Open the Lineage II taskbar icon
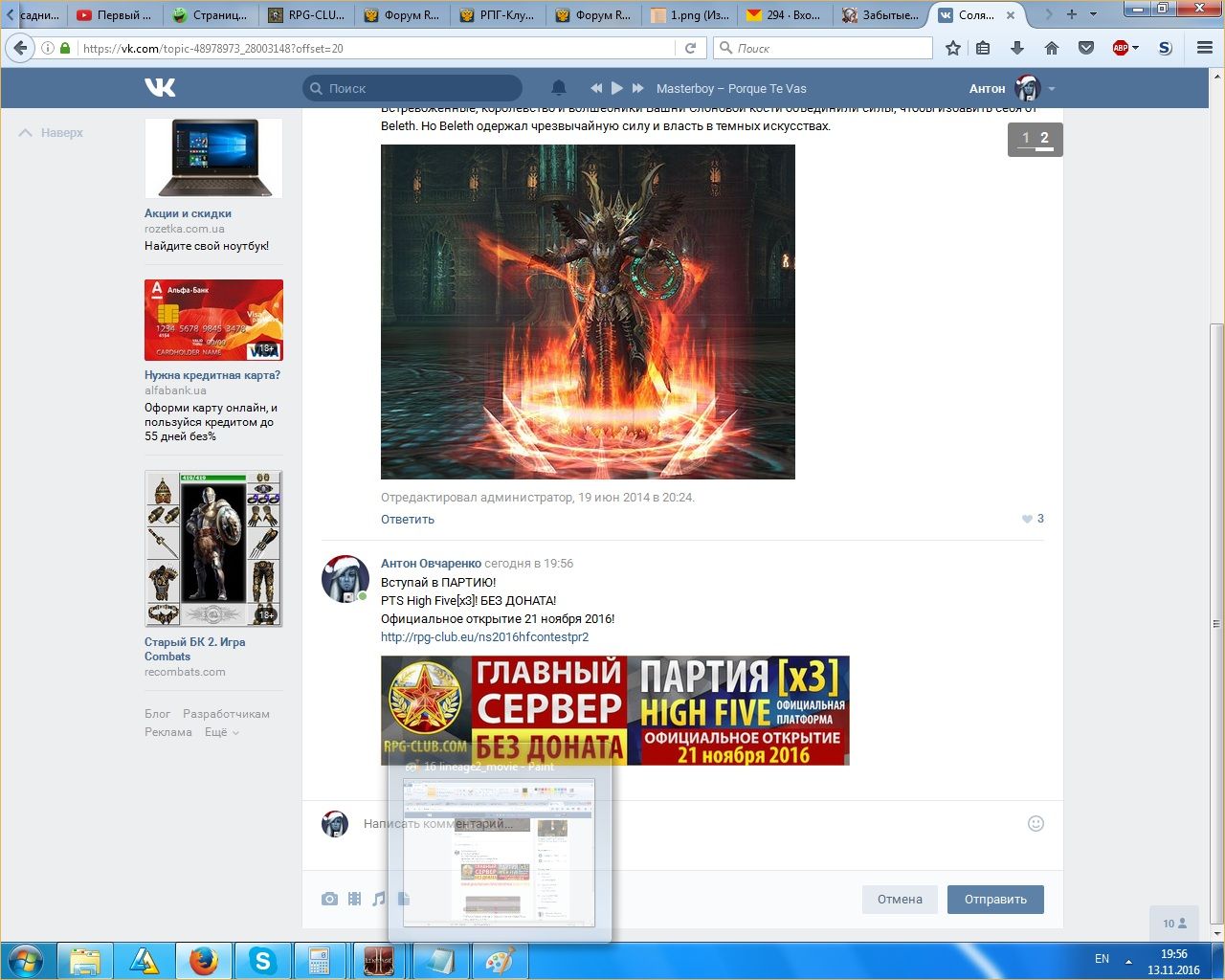Image resolution: width=1225 pixels, height=980 pixels. (x=379, y=961)
